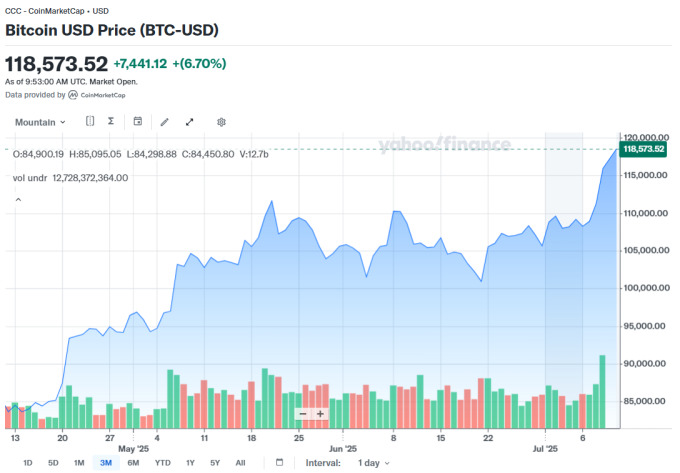Click the +(6.70%) percent change
680x473 pixels.
pyautogui.click(x=199, y=64)
